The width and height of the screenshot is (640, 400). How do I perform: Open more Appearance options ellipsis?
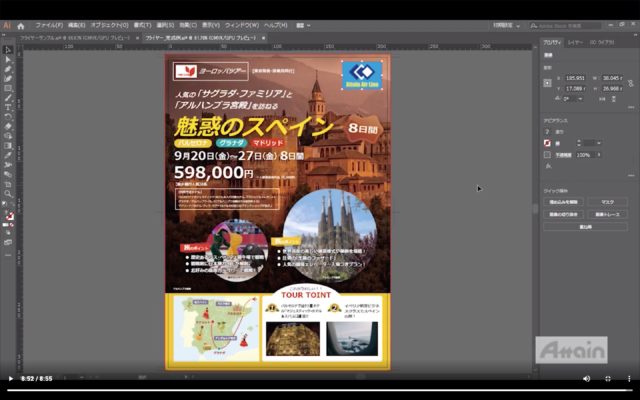[x=631, y=176]
